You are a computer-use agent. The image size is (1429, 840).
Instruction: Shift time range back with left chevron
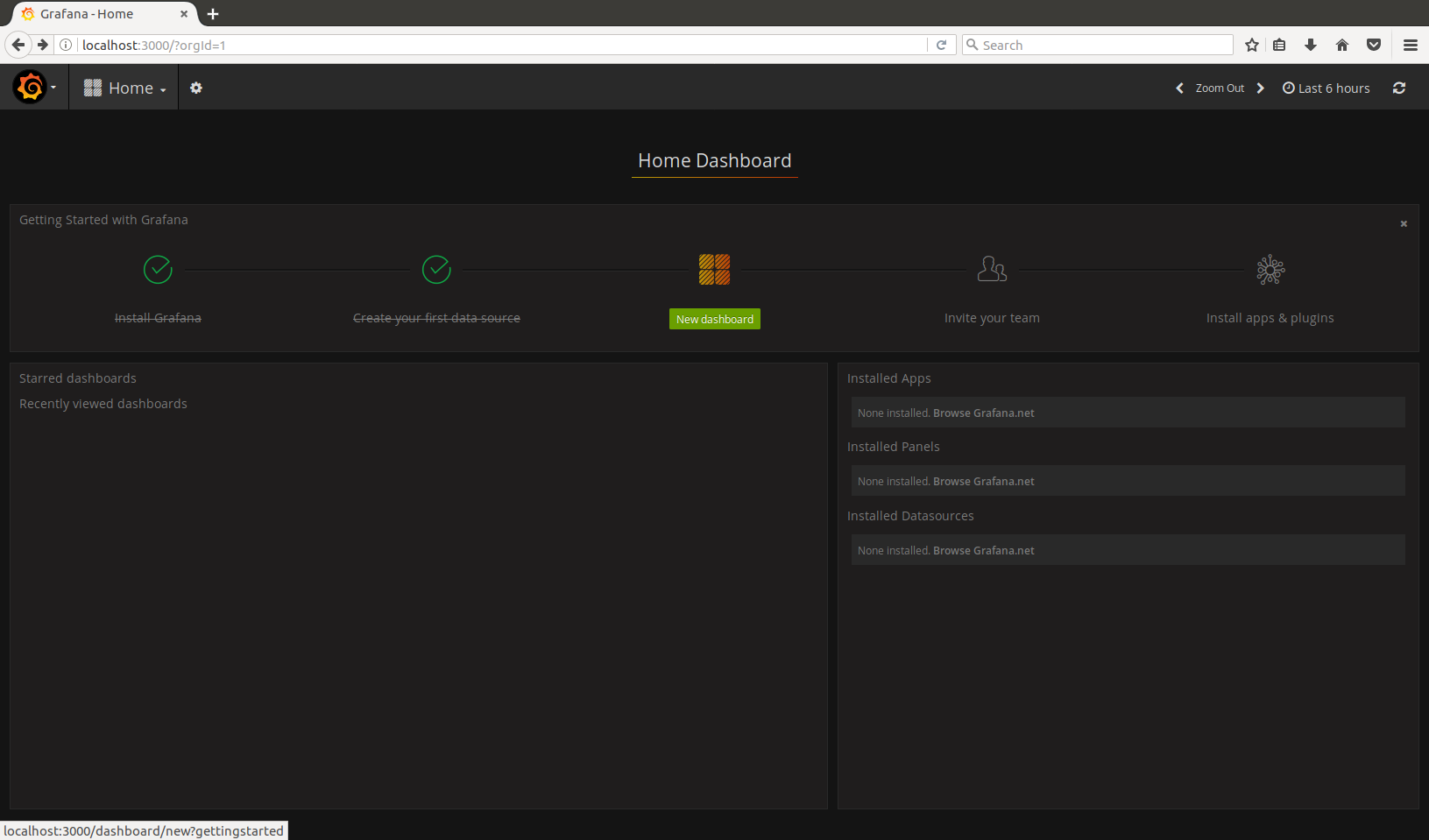[1179, 88]
